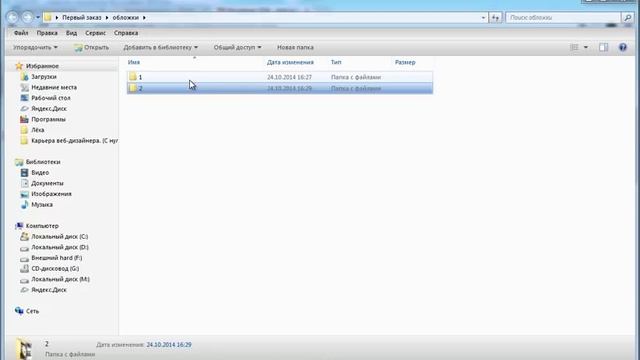Click 'Папка с файлами' type of folder 1

click(x=356, y=77)
